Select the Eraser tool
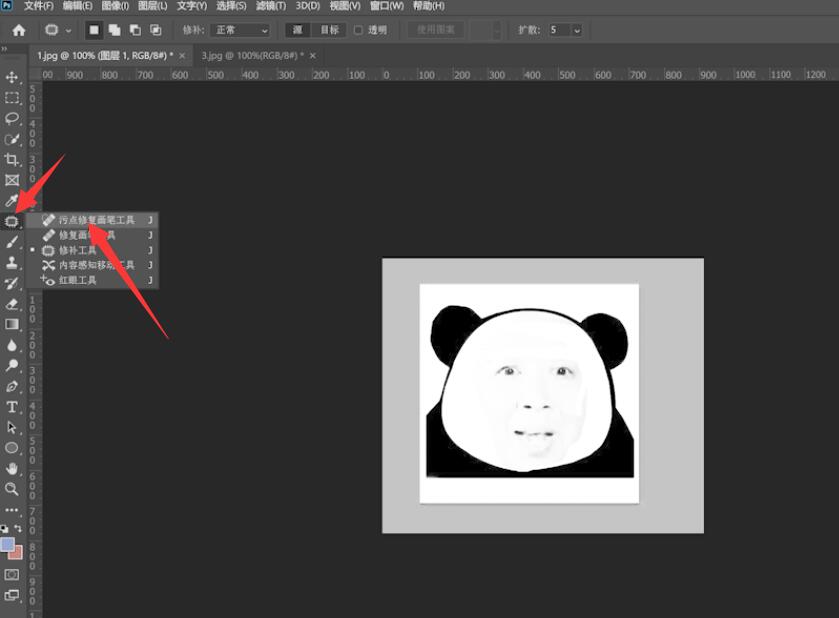This screenshot has height=618, width=839. point(12,304)
